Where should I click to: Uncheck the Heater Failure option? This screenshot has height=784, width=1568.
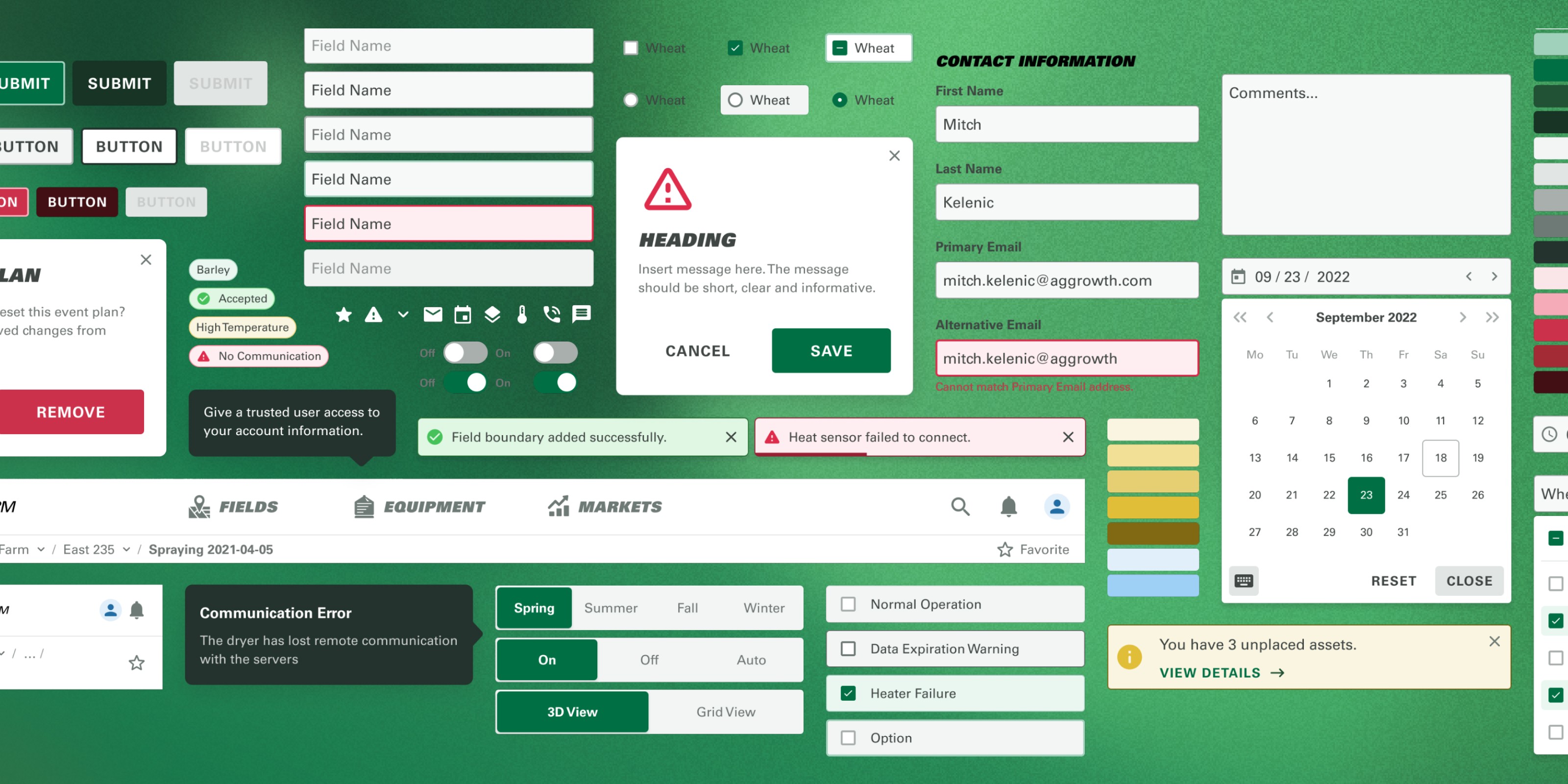coord(848,693)
